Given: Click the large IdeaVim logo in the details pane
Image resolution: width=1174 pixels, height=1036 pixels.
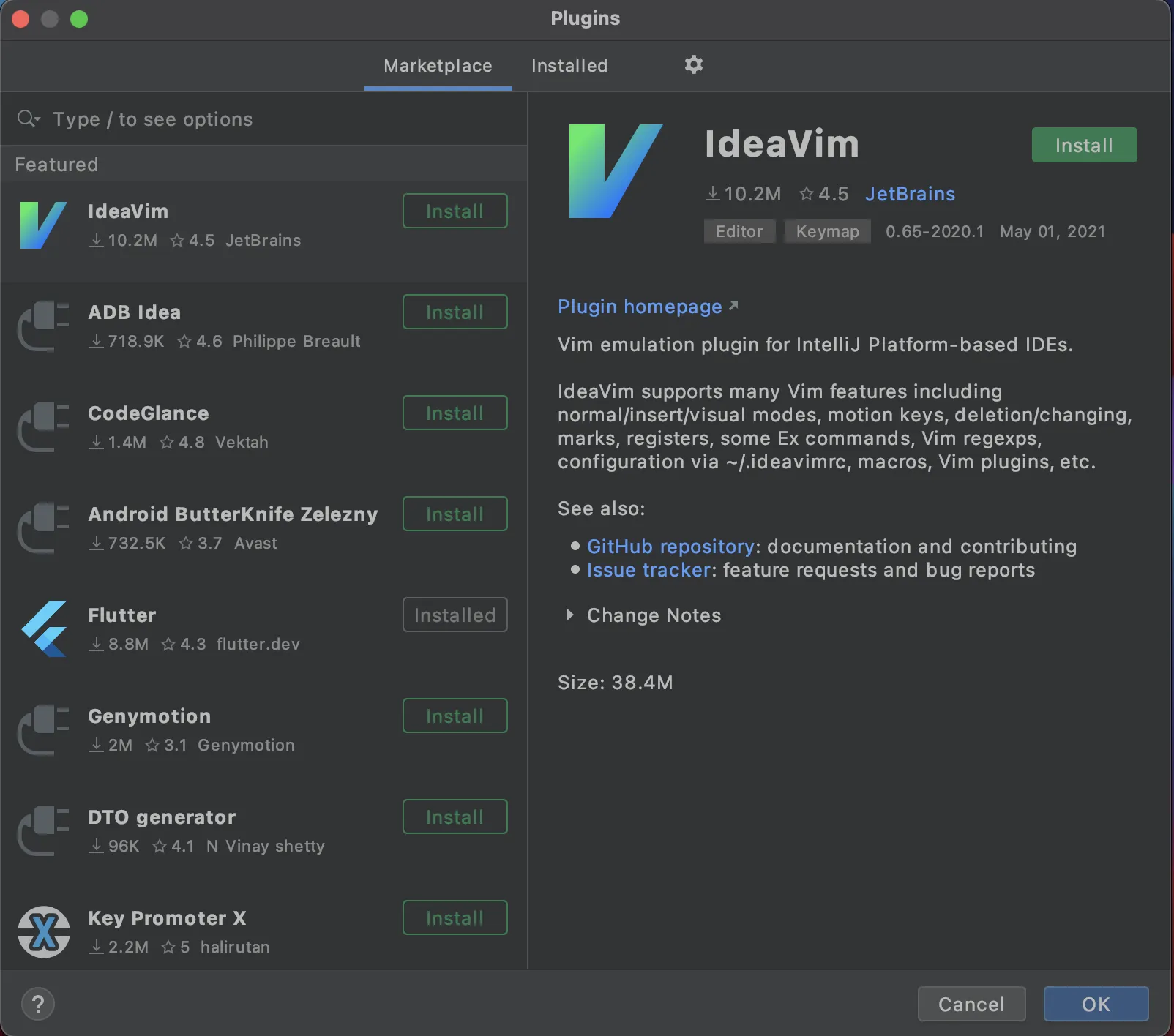Looking at the screenshot, I should (615, 171).
